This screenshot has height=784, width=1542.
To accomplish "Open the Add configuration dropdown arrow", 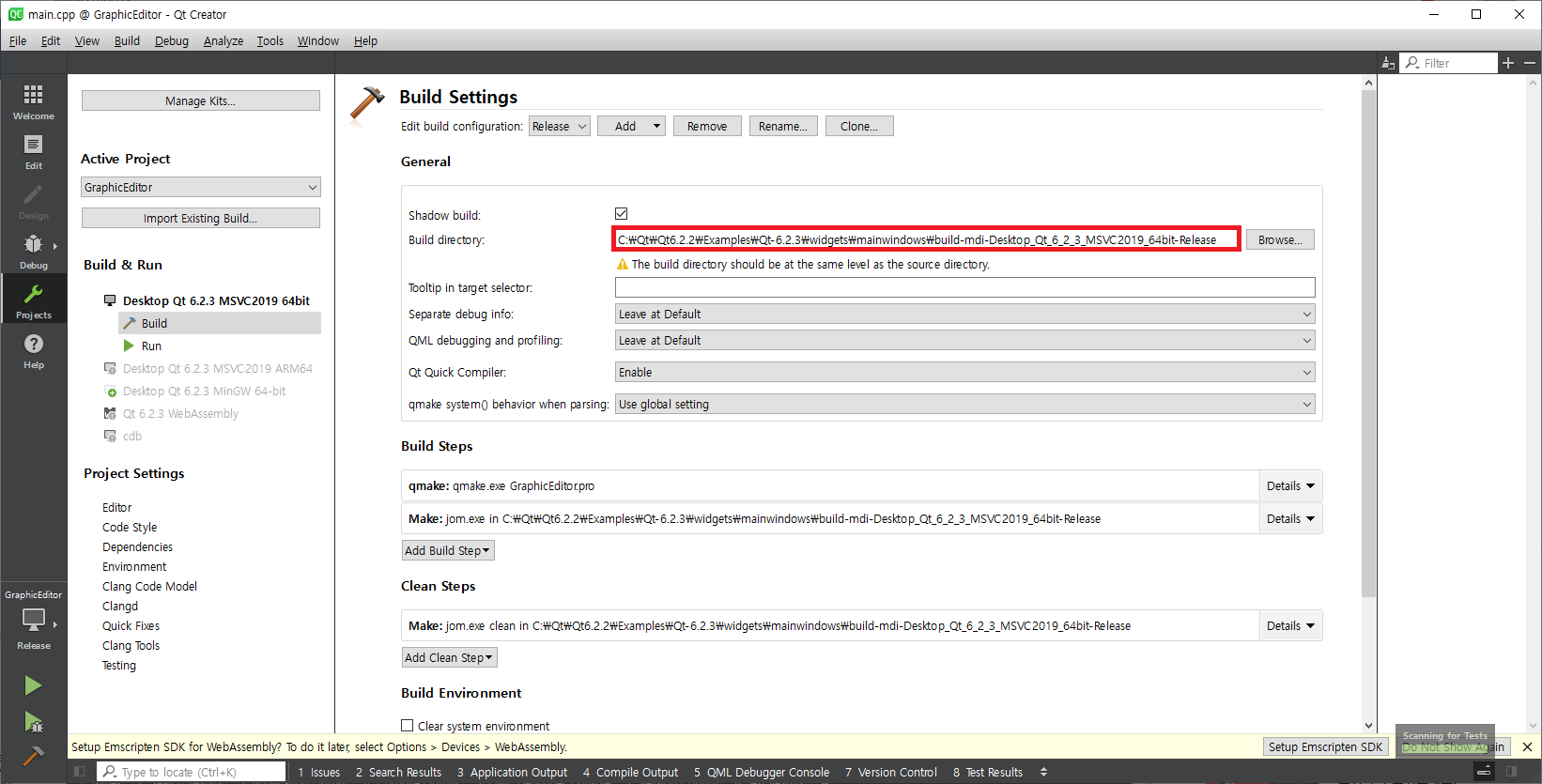I will pos(656,126).
